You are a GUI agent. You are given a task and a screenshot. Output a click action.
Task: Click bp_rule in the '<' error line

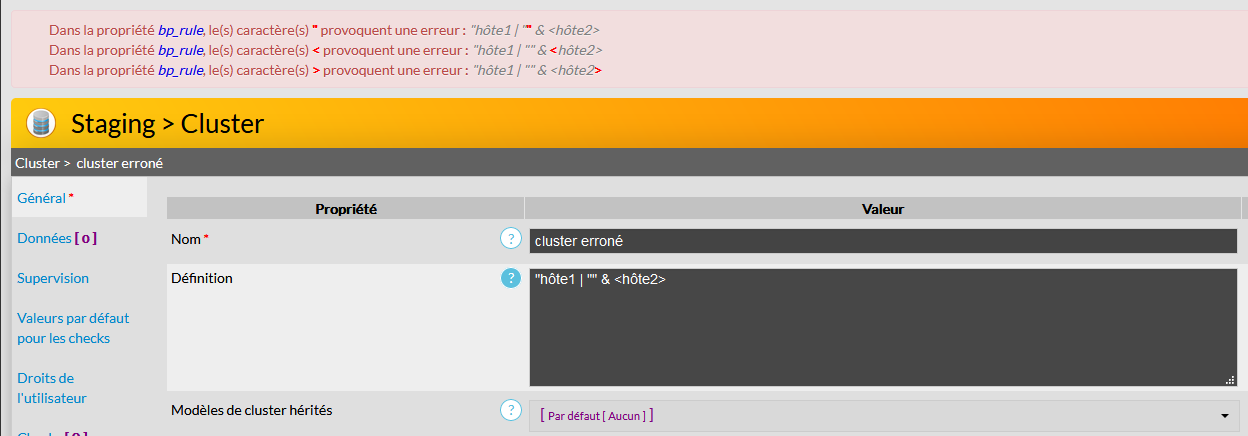tap(181, 50)
